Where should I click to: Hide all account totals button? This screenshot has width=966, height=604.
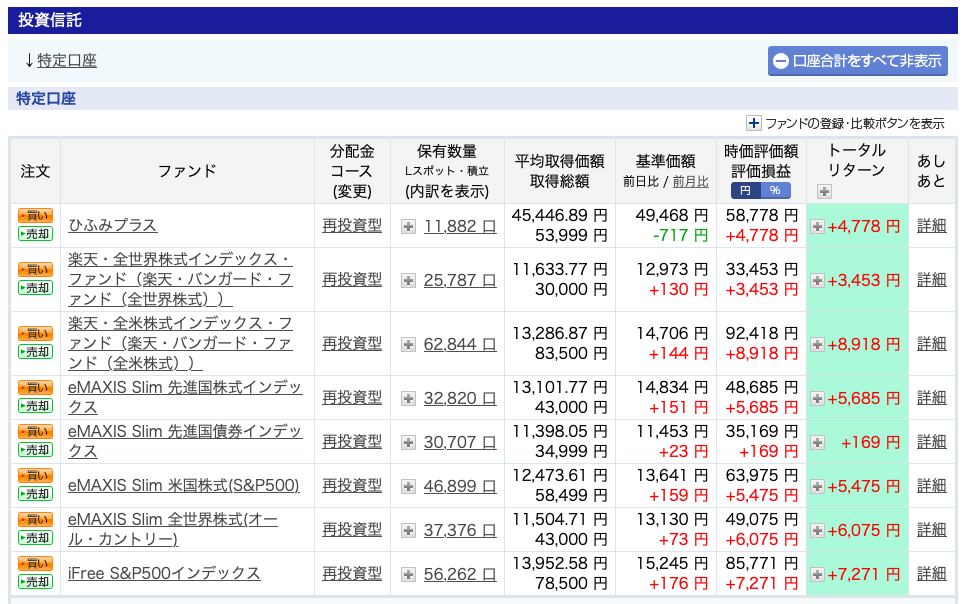(x=858, y=61)
